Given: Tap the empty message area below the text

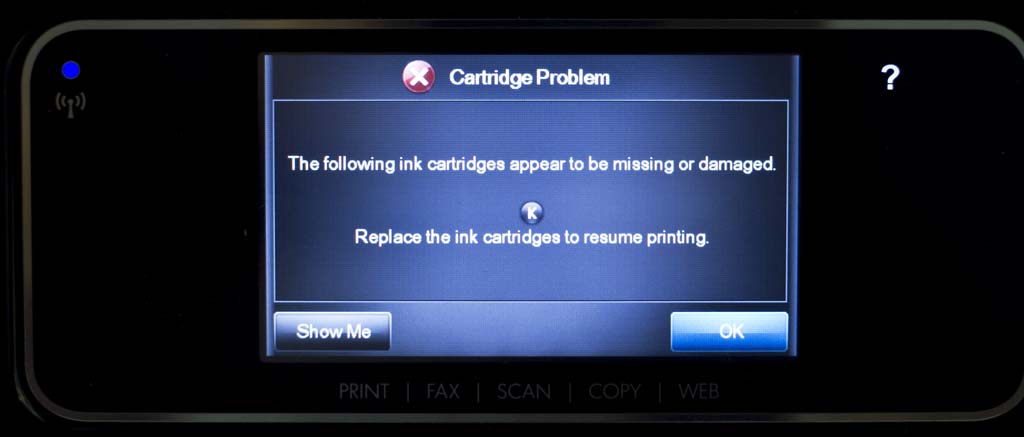Looking at the screenshot, I should (x=531, y=274).
